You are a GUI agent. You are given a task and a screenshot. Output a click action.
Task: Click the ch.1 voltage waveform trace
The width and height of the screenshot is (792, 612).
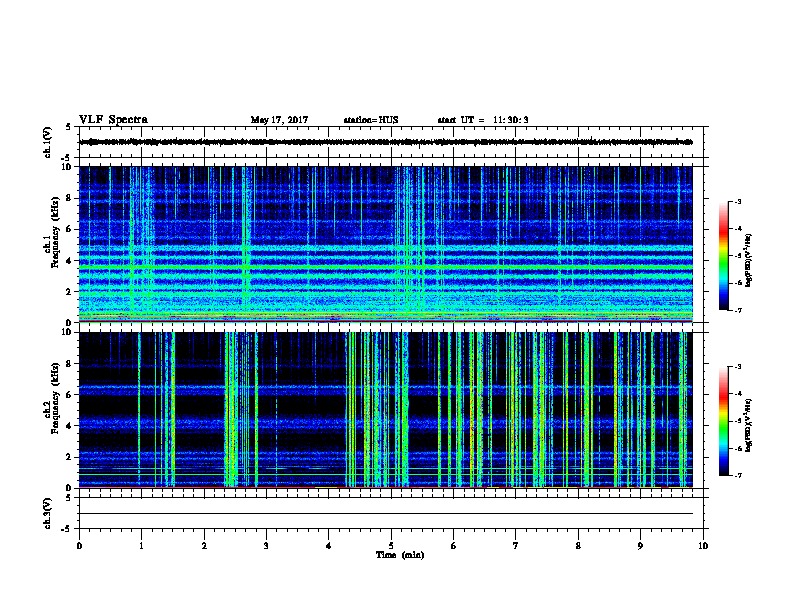[386, 142]
